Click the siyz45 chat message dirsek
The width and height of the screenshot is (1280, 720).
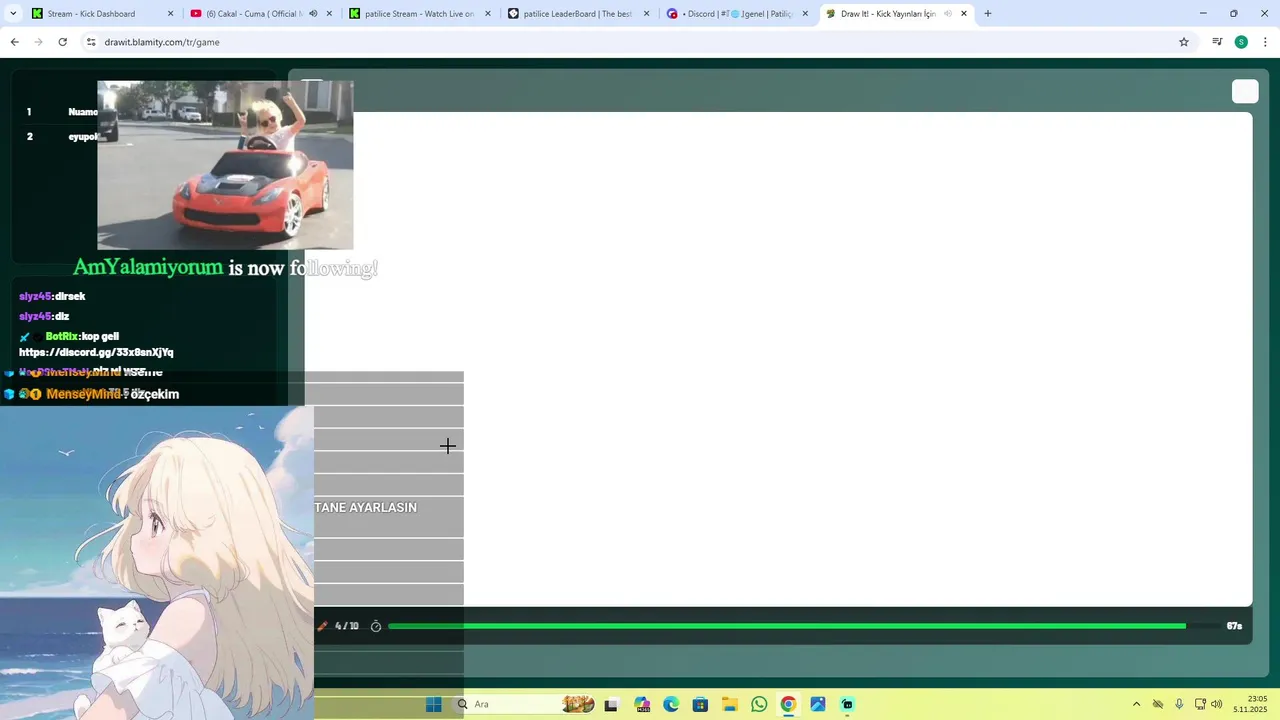(x=52, y=296)
